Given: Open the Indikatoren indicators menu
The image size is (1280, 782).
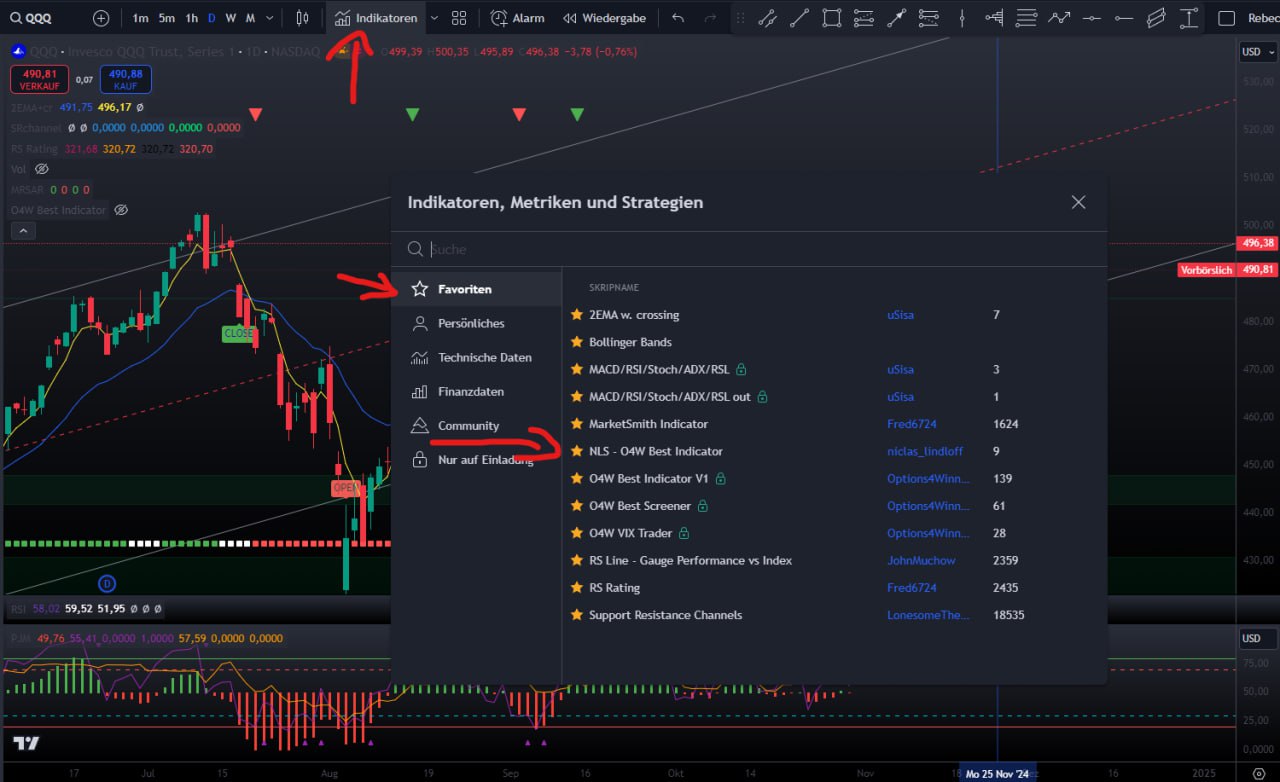Looking at the screenshot, I should click(x=376, y=18).
